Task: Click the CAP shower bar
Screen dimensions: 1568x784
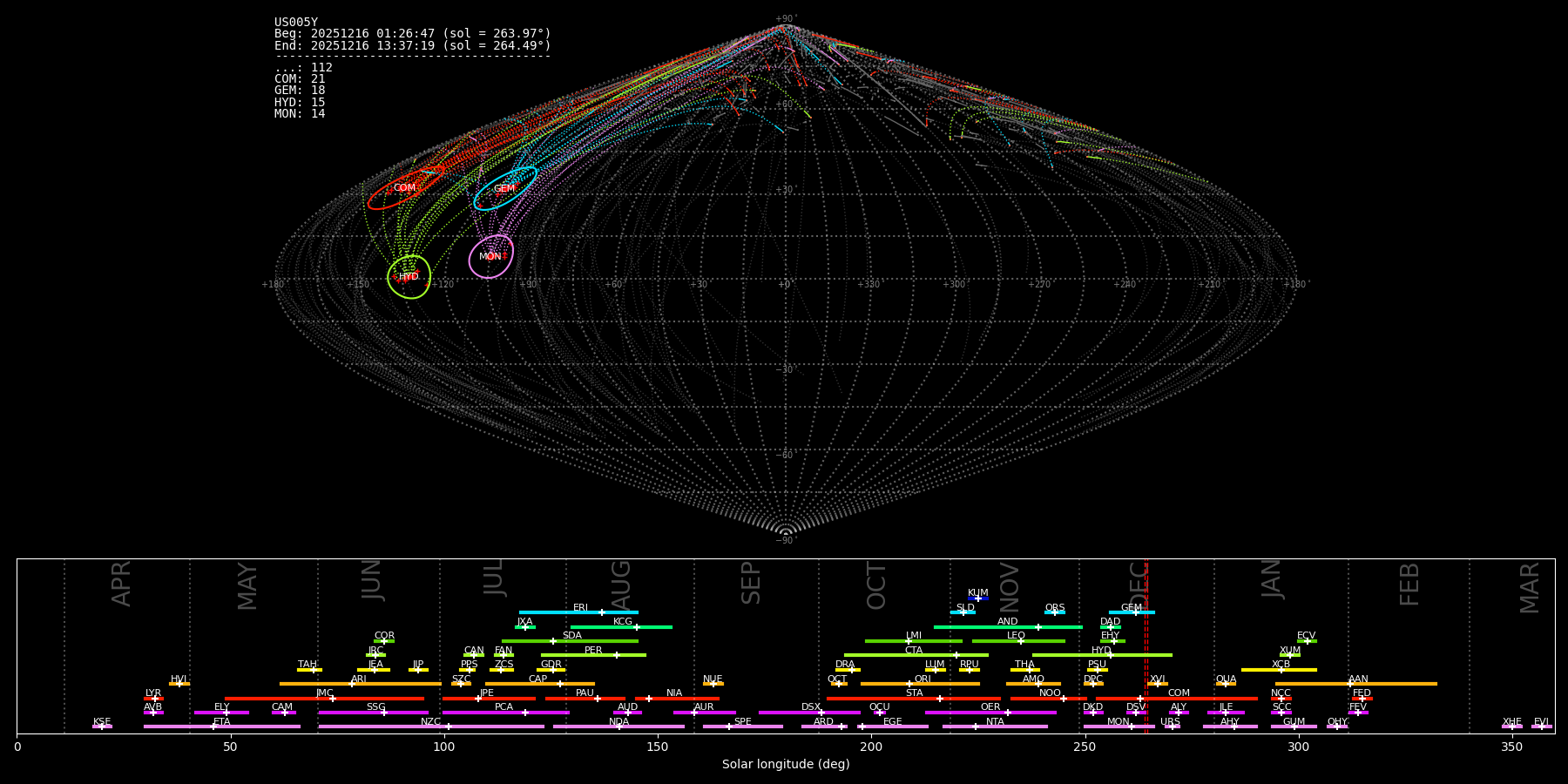Action: (540, 684)
